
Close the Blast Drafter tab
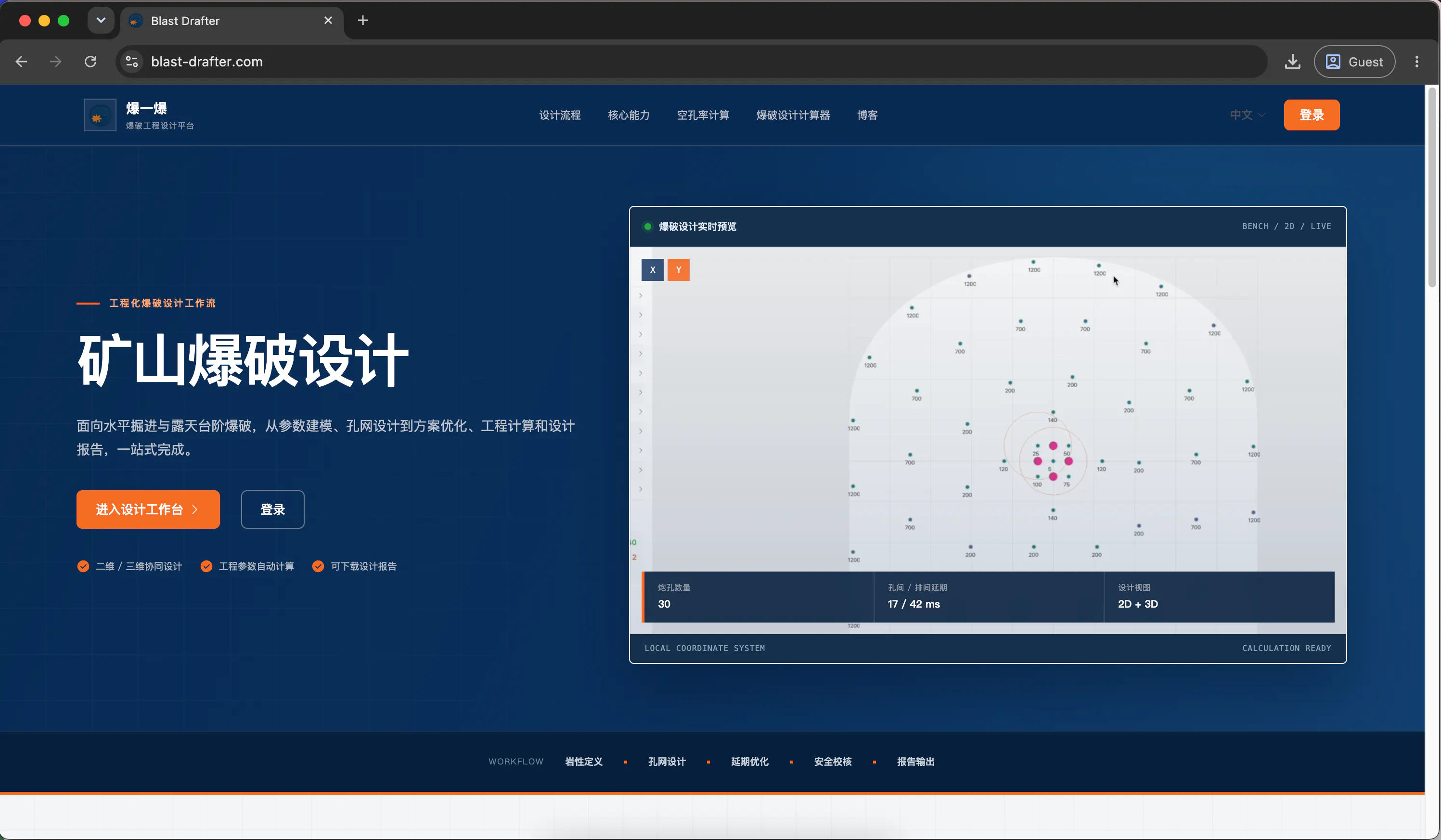[328, 21]
